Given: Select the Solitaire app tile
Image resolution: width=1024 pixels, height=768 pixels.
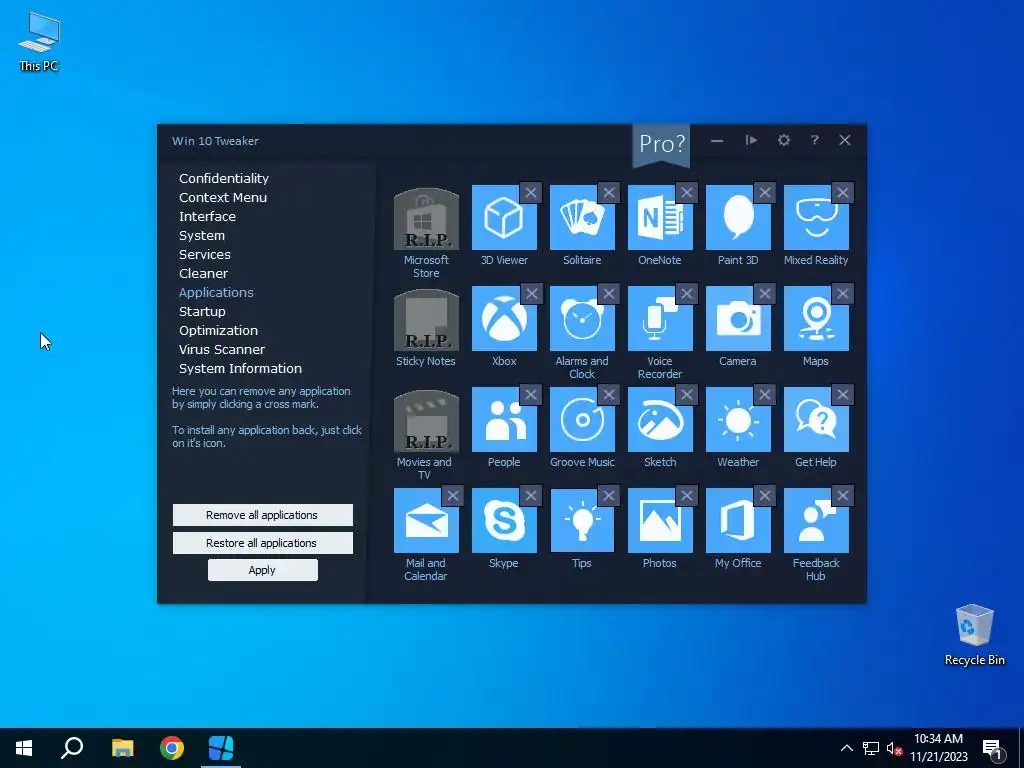Looking at the screenshot, I should click(x=582, y=217).
